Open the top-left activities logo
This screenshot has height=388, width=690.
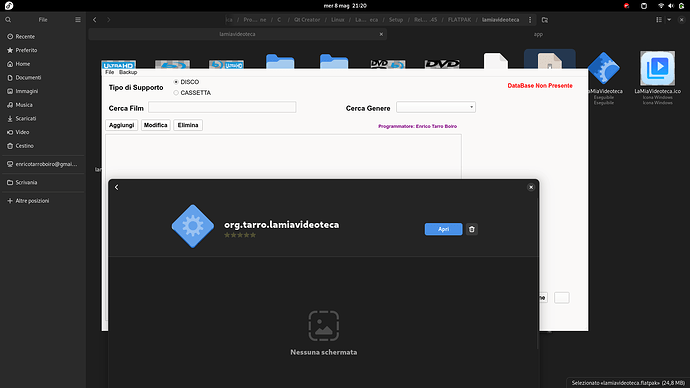pyautogui.click(x=9, y=6)
